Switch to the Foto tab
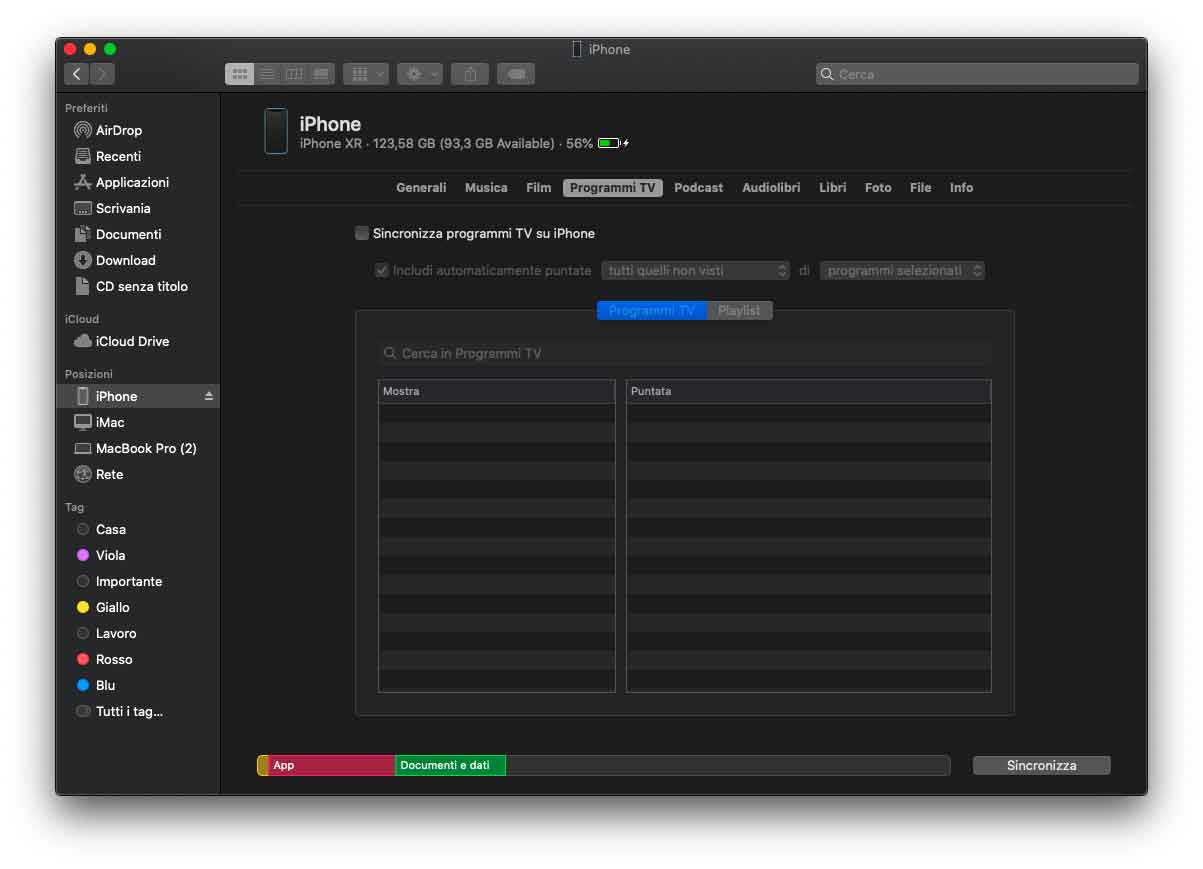 pyautogui.click(x=878, y=187)
